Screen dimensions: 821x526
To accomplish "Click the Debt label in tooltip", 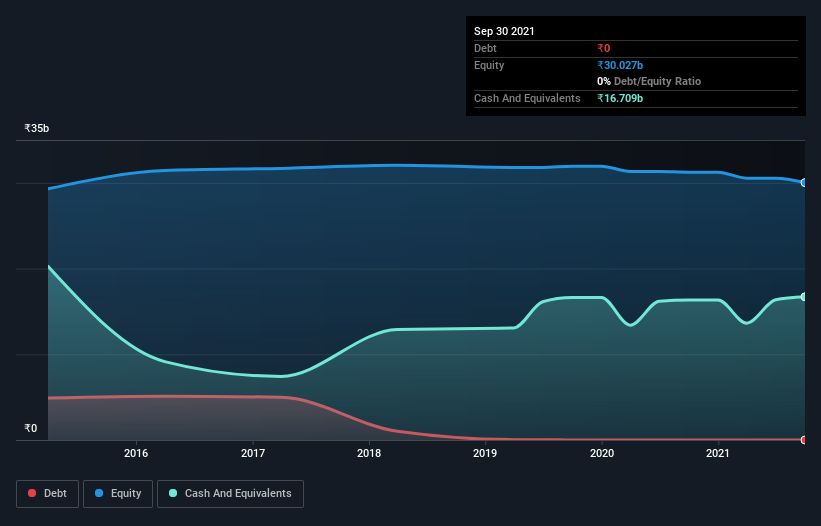I will [x=485, y=48].
